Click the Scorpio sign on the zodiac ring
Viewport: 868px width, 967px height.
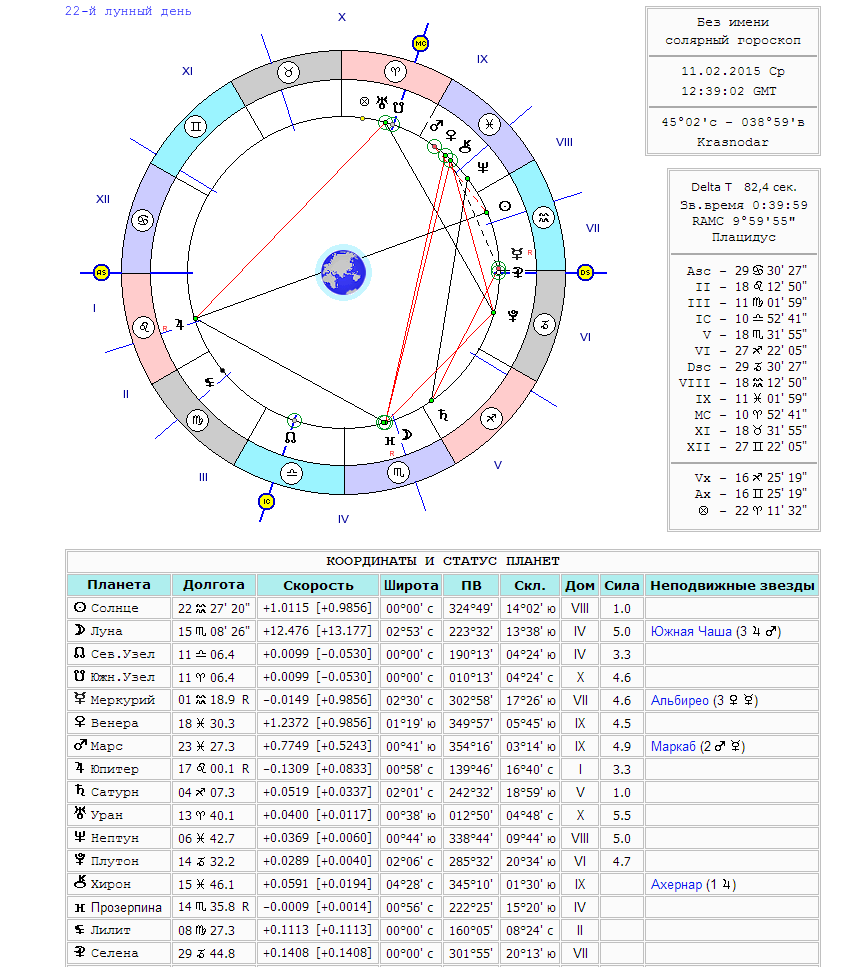pos(398,472)
